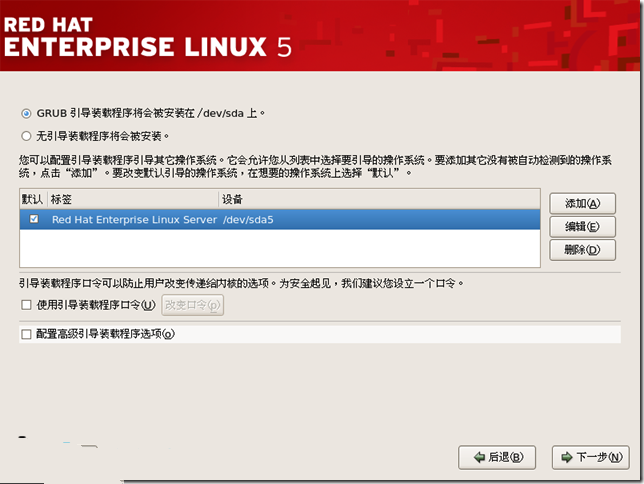Click the right arrow icon on 下一步
The image size is (644, 484).
[567, 457]
